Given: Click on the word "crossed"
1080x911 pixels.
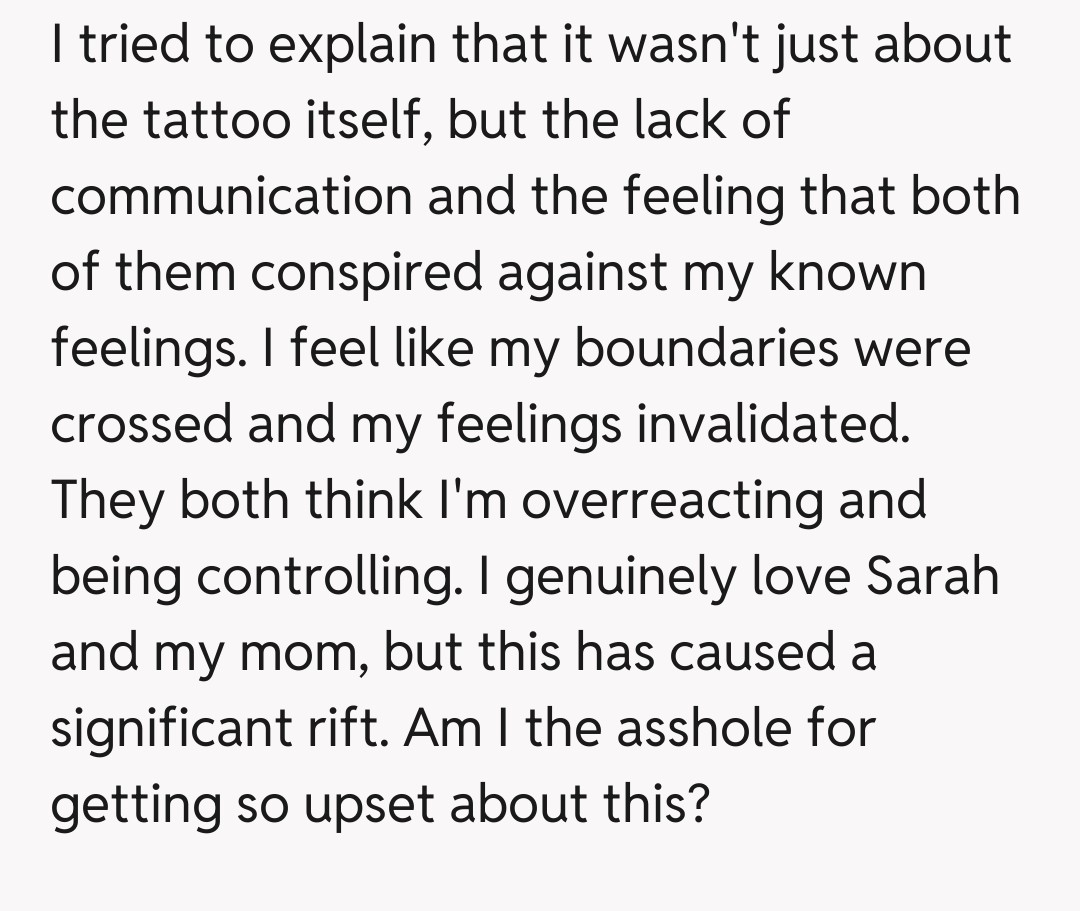Looking at the screenshot, I should click(x=142, y=426).
